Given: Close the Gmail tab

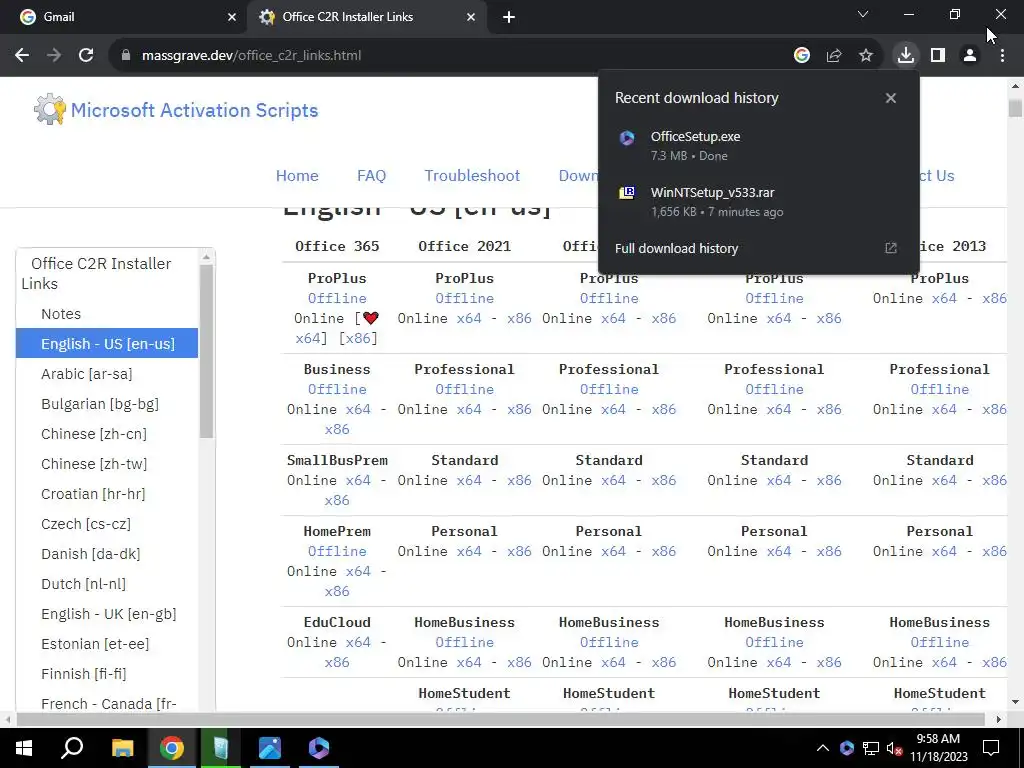Looking at the screenshot, I should (x=232, y=18).
